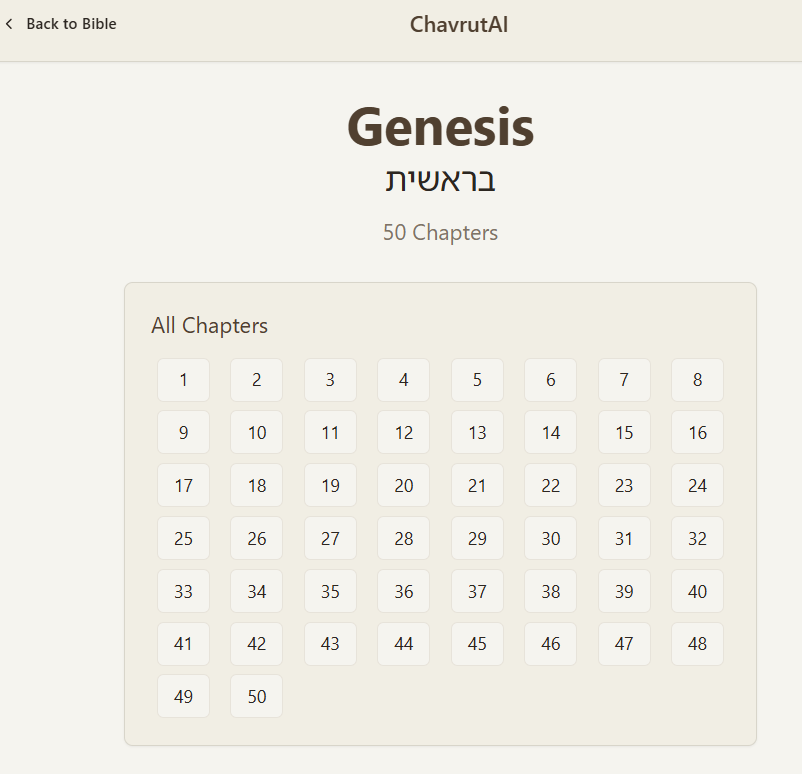Go to chapter 33

coord(183,591)
